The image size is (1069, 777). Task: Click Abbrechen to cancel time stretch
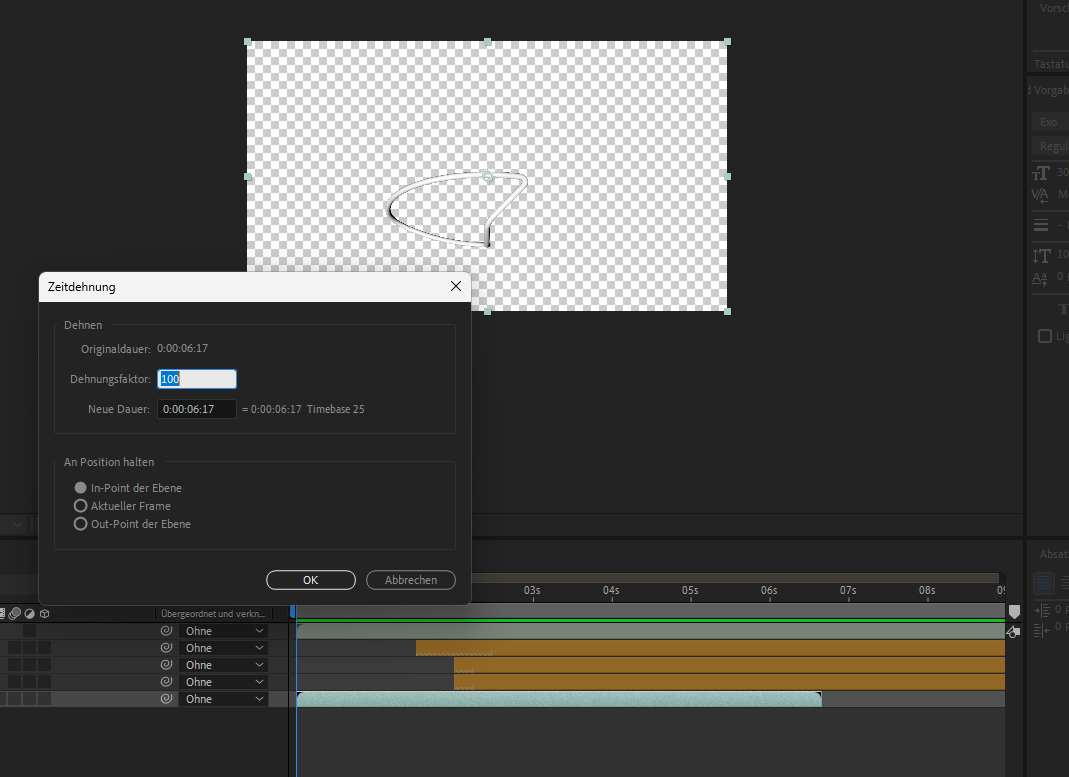coord(411,580)
